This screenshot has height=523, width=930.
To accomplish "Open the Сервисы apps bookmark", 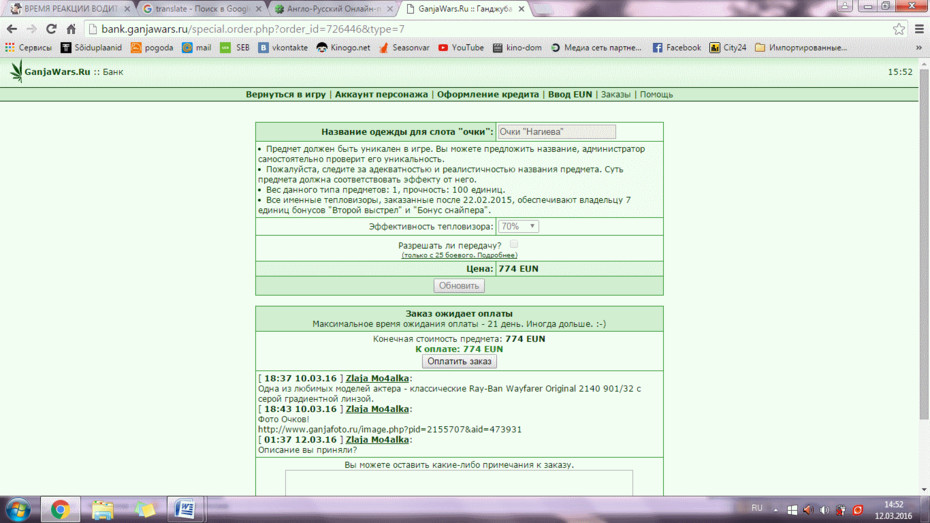I will 28,47.
